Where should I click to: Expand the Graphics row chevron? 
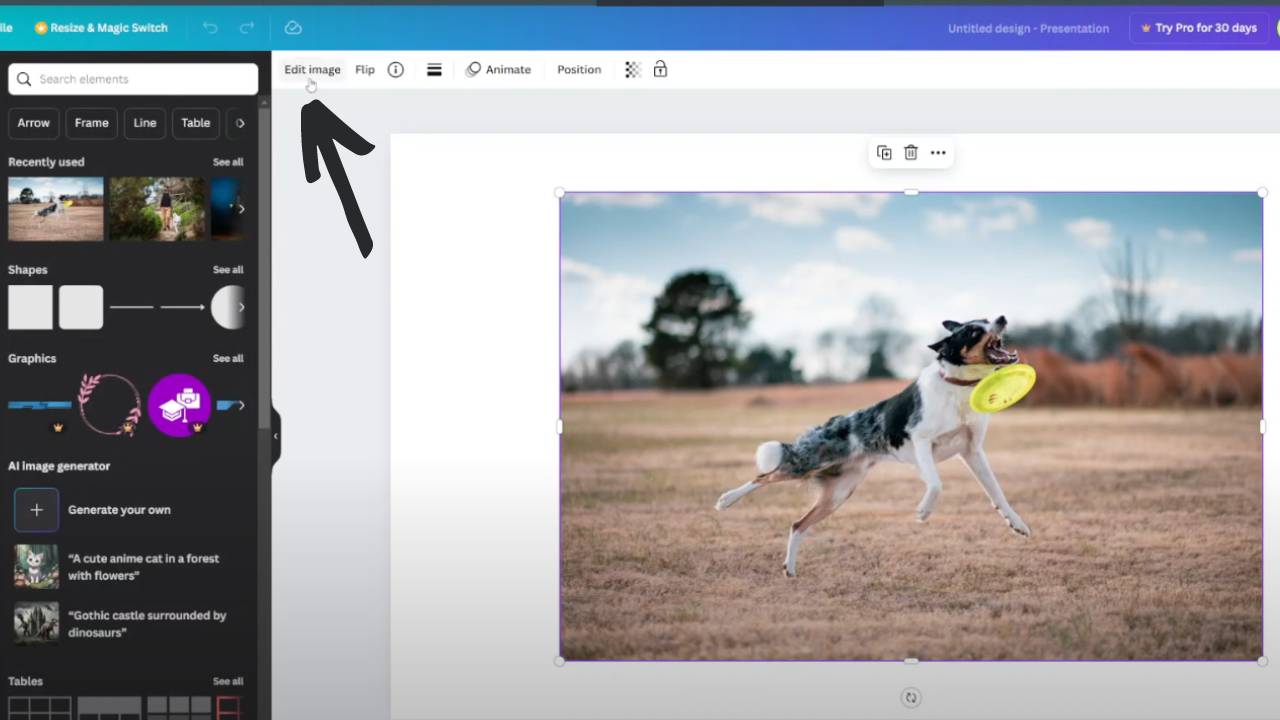(241, 405)
